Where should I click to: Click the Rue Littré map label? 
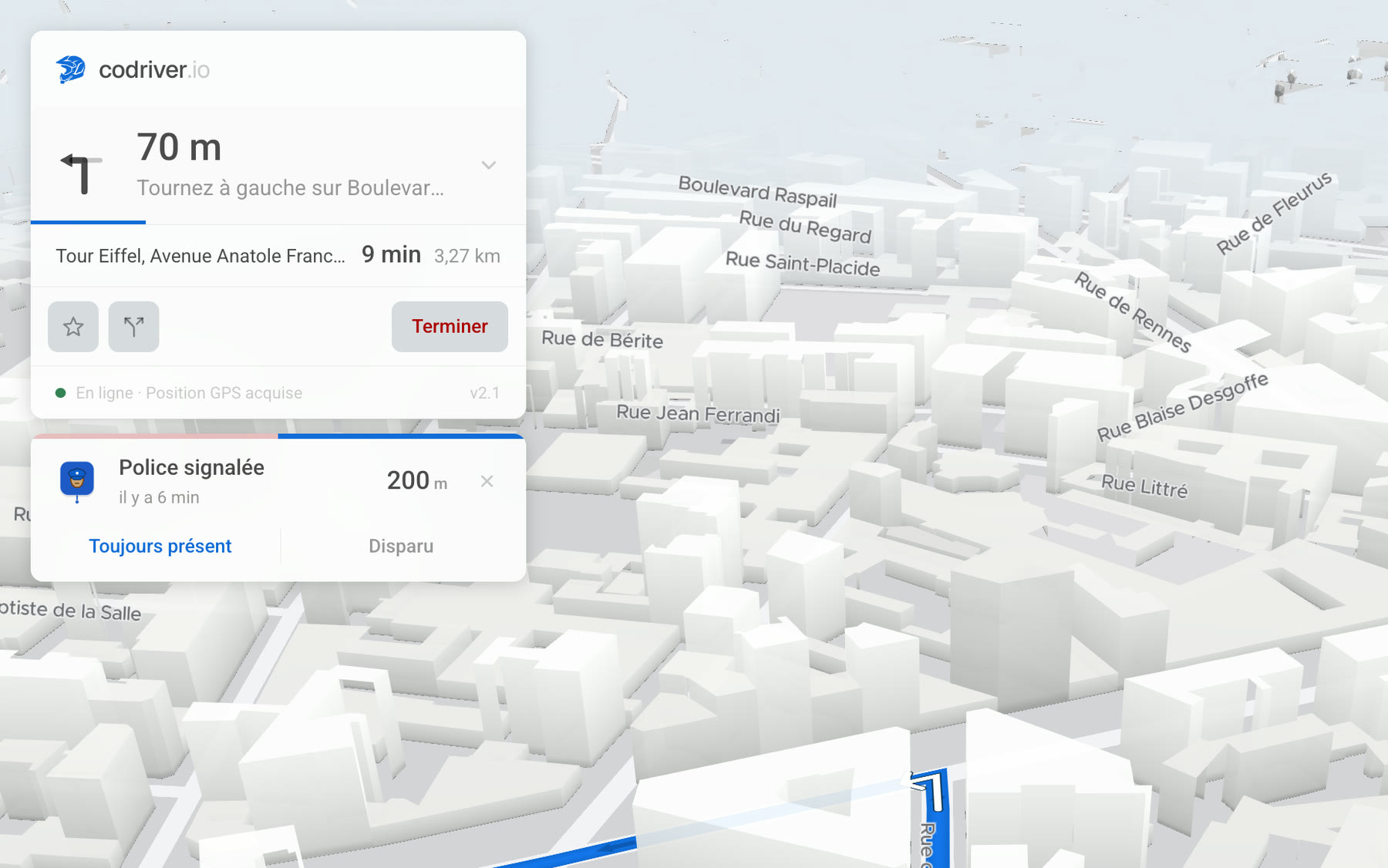pos(1144,486)
